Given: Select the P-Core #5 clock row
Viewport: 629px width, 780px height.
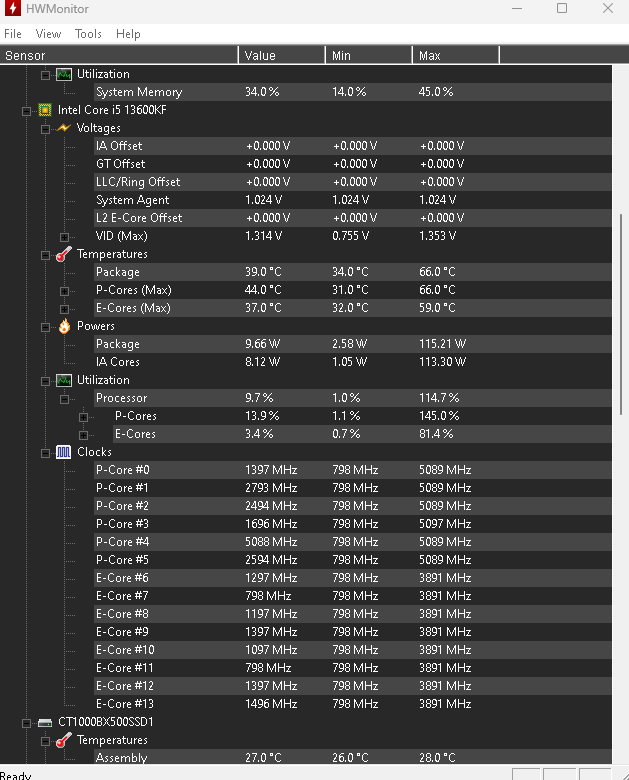Looking at the screenshot, I should 353,560.
